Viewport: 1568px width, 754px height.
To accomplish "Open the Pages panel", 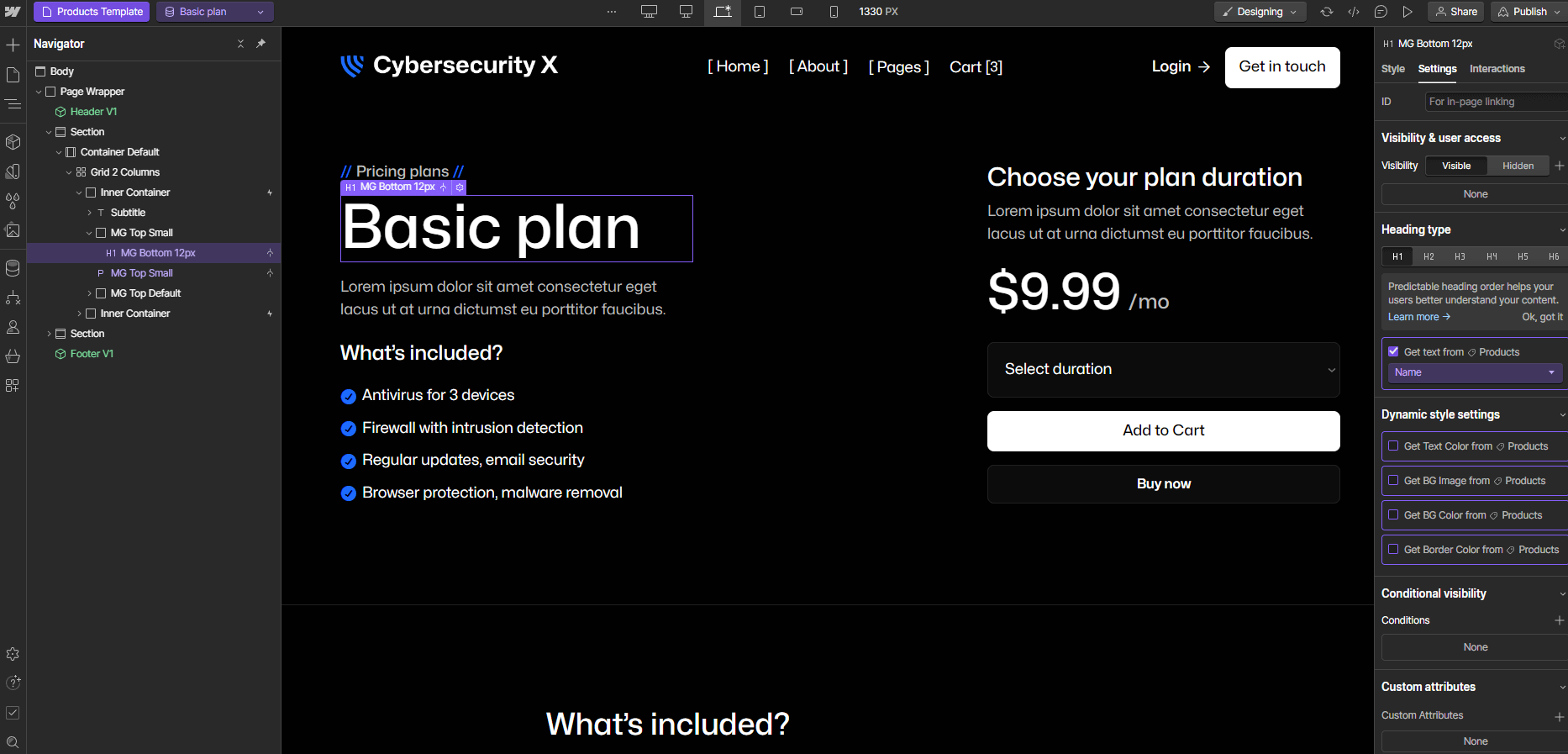I will point(13,75).
